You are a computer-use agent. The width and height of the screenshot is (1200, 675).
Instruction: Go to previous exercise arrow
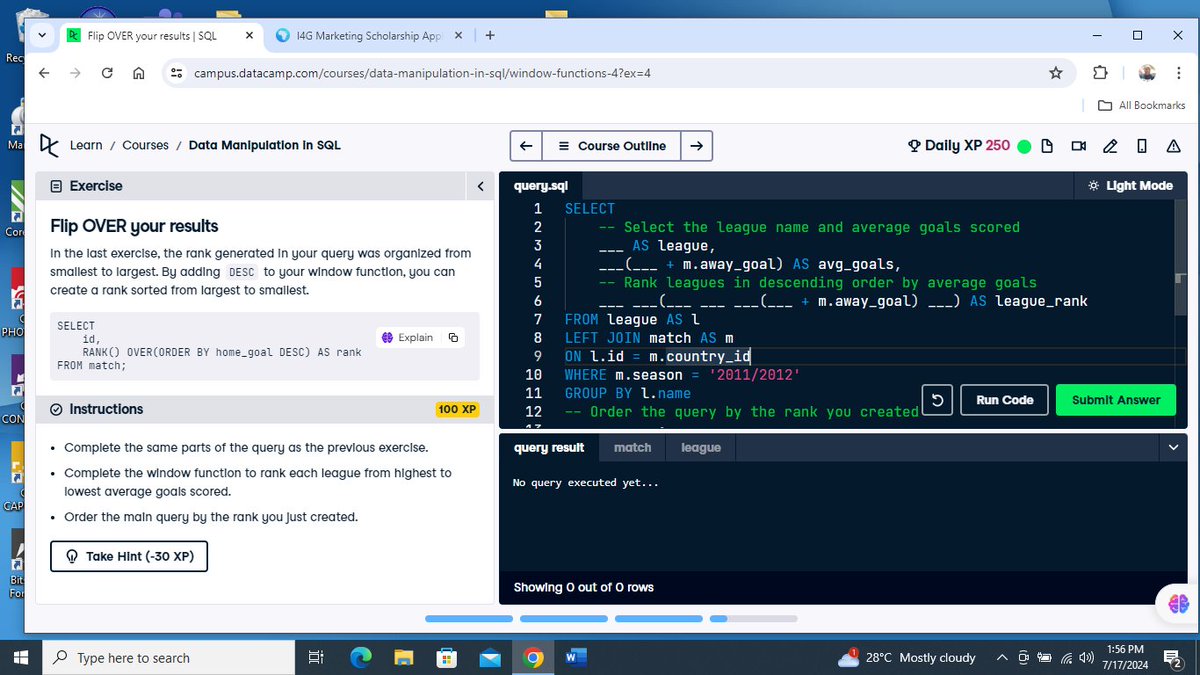(x=526, y=146)
